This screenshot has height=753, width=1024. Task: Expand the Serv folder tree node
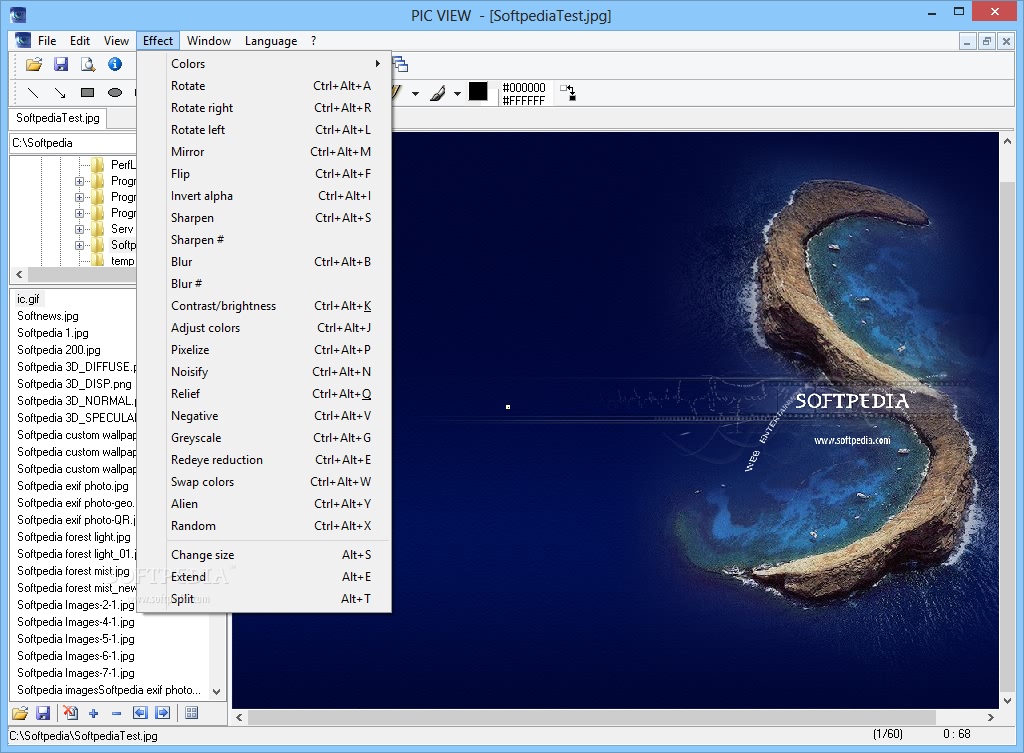pos(79,229)
